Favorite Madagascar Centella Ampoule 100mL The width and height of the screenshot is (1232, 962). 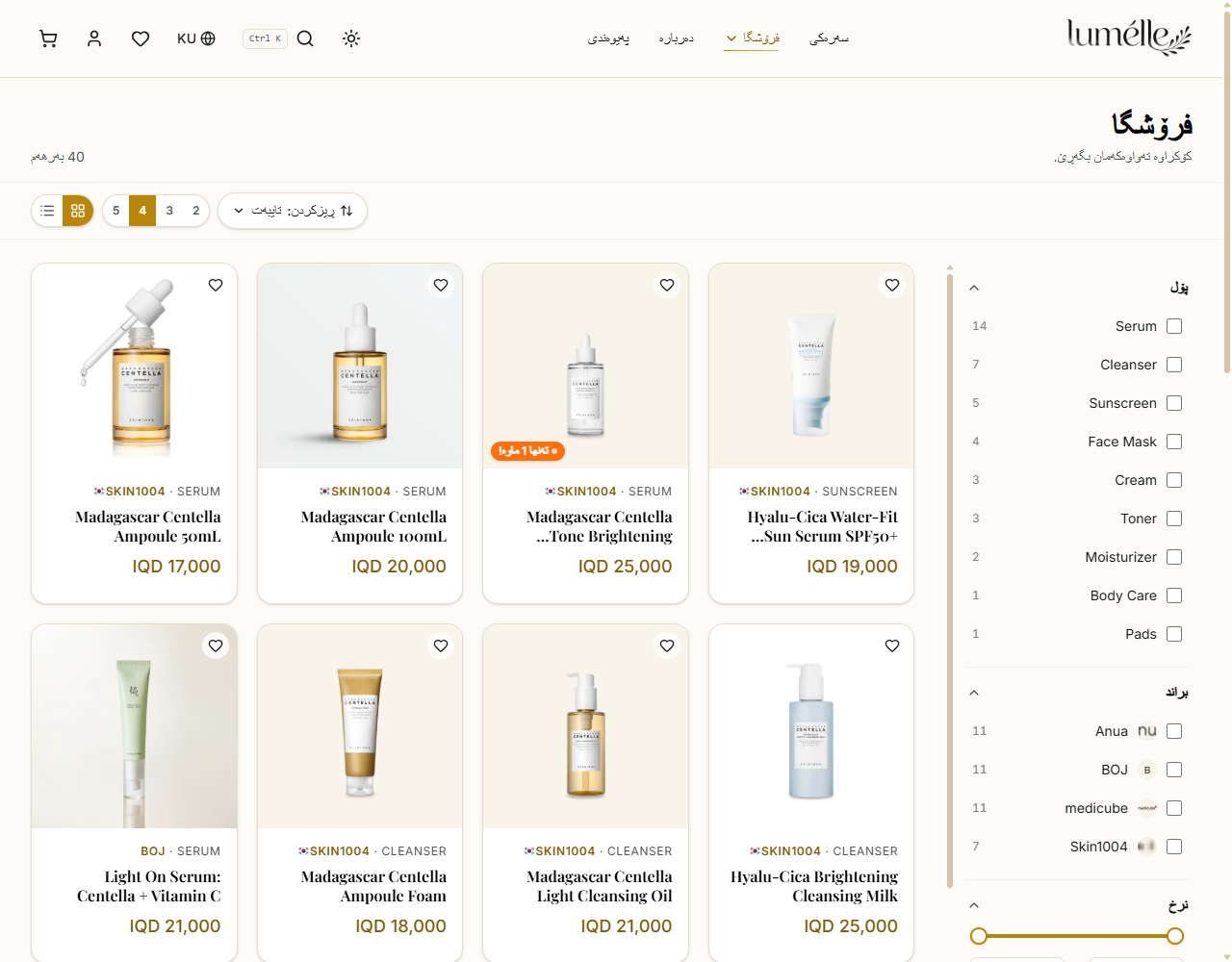pos(441,285)
